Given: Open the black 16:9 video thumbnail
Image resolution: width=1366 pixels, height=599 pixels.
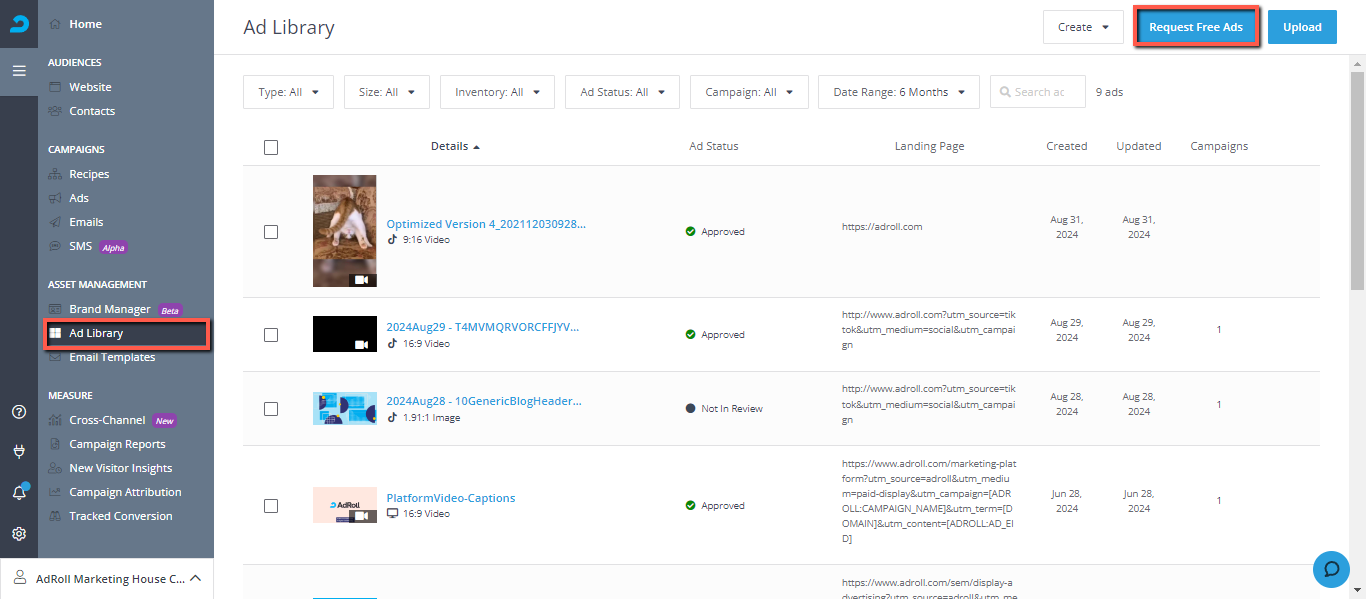Looking at the screenshot, I should point(345,334).
